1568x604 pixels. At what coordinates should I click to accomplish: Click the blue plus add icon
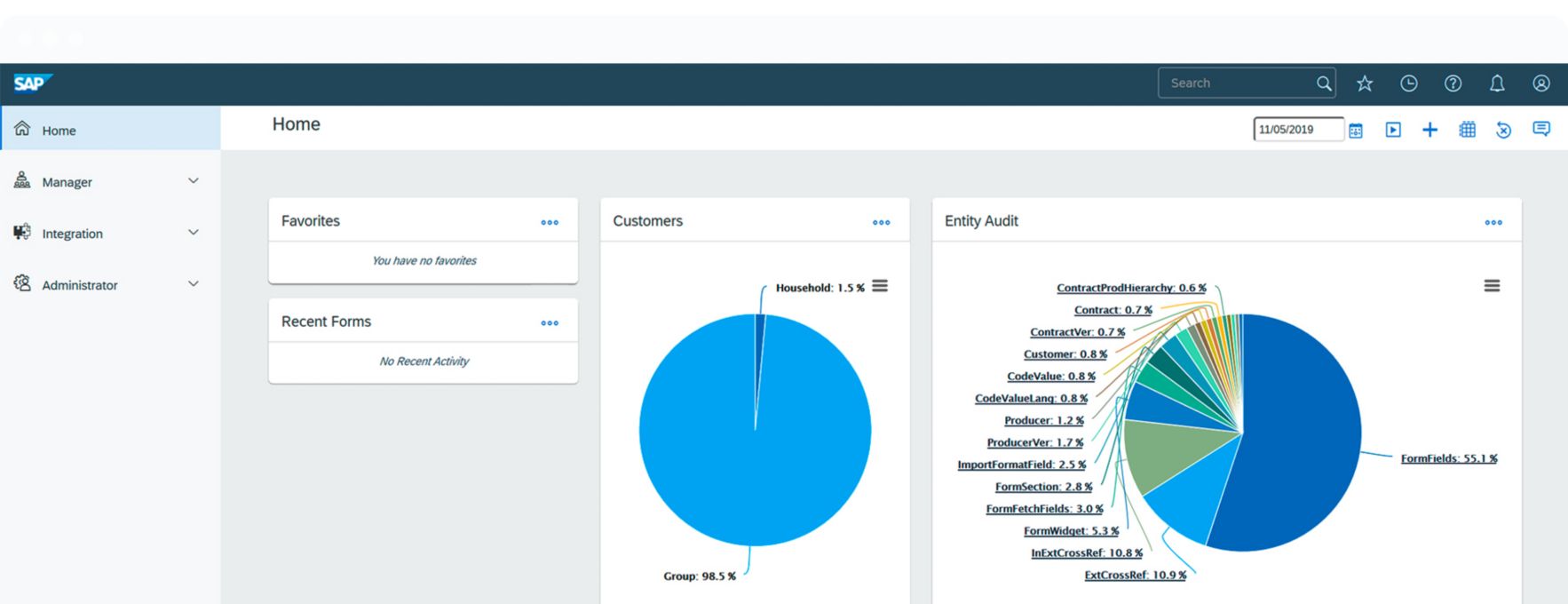(1429, 131)
